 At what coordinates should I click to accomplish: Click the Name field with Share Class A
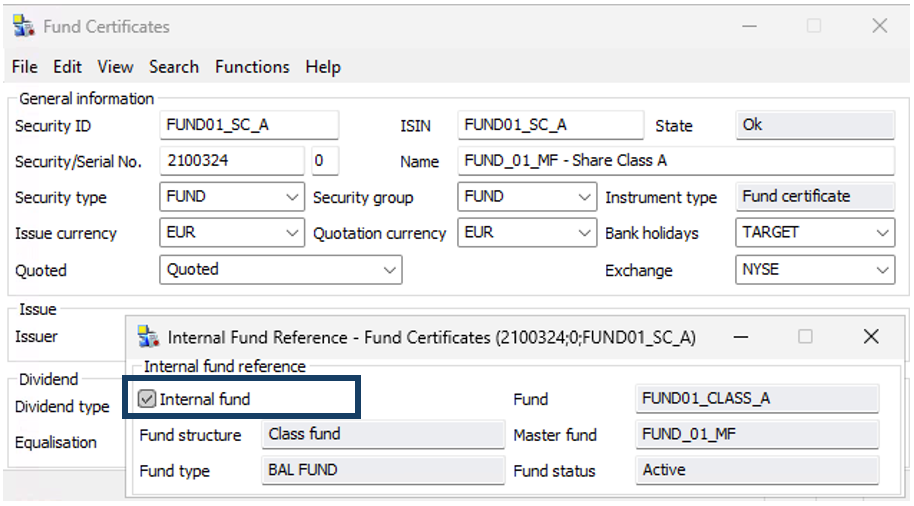click(x=676, y=161)
